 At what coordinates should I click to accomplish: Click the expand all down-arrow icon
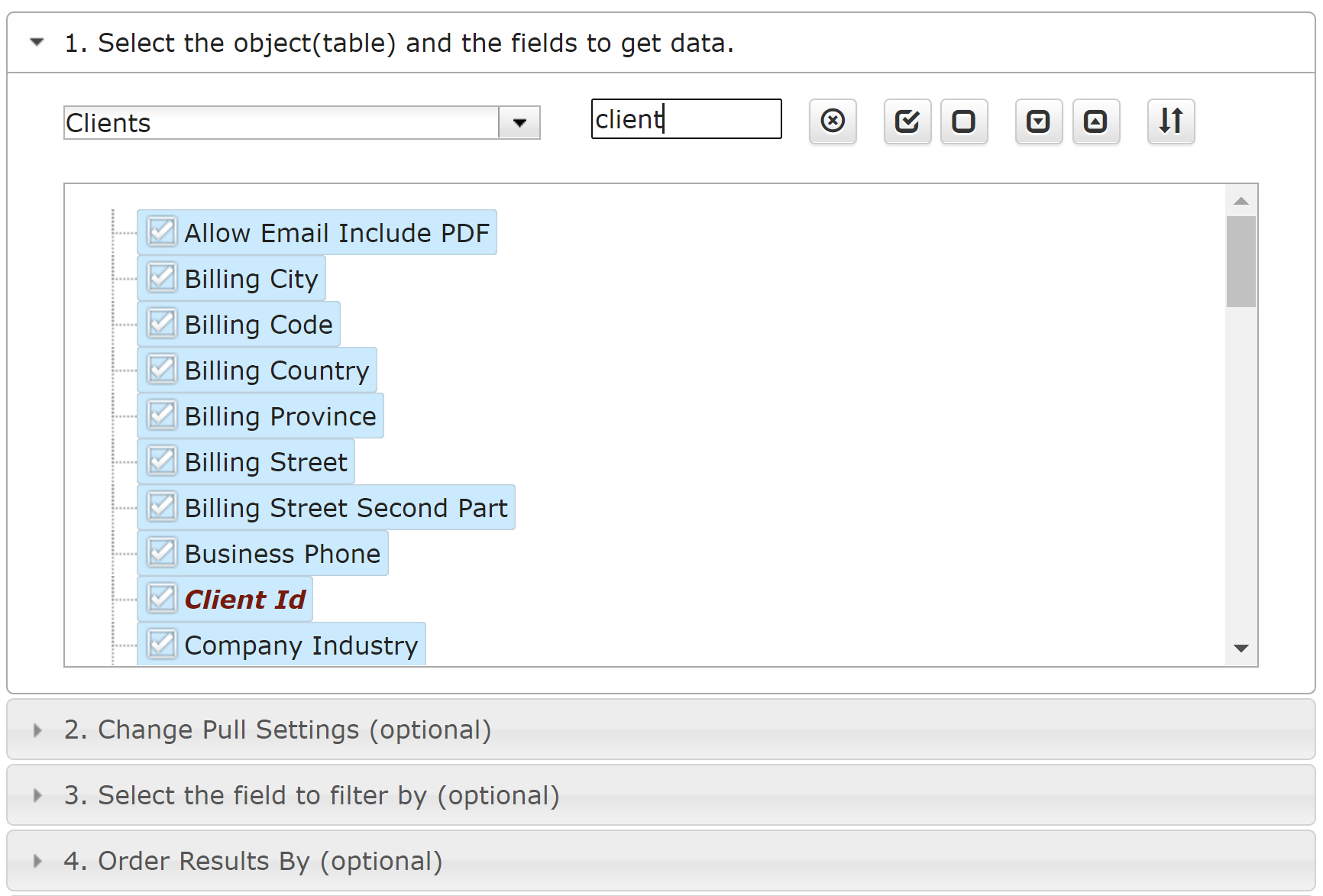click(1038, 121)
